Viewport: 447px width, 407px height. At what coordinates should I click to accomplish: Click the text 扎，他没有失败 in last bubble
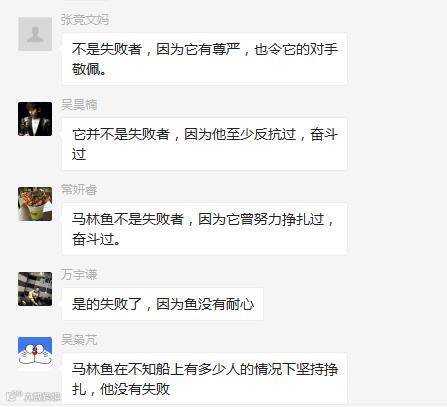tap(121, 389)
